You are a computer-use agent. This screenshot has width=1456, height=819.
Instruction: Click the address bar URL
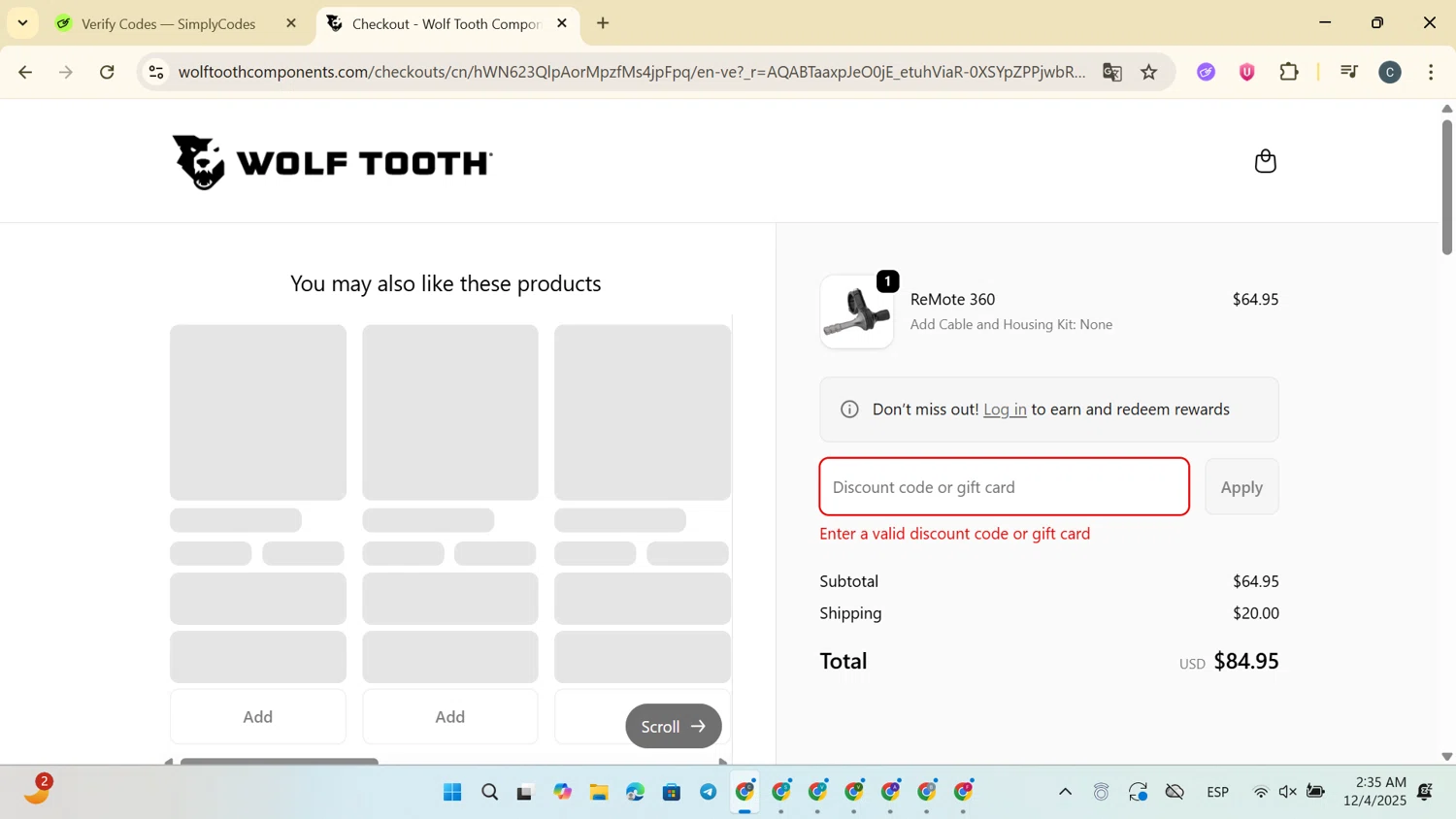click(x=631, y=72)
